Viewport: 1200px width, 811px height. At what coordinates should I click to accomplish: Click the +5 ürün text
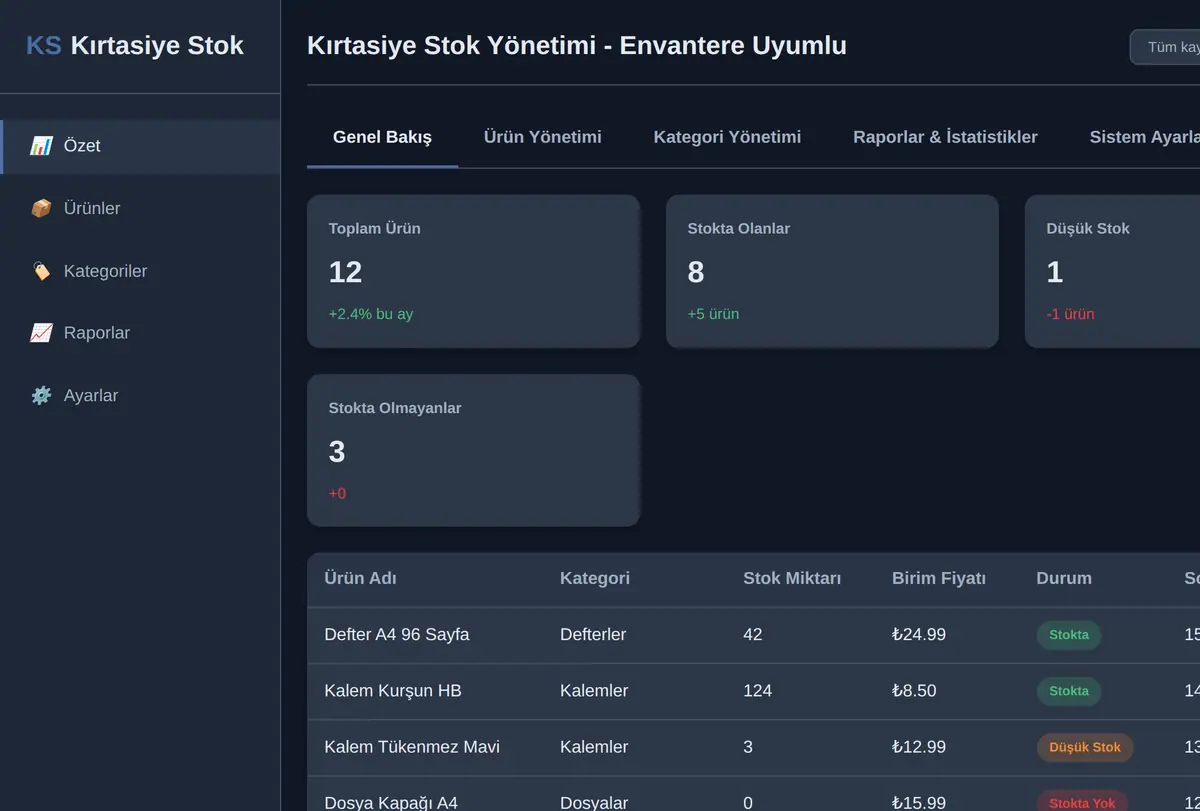tap(713, 314)
